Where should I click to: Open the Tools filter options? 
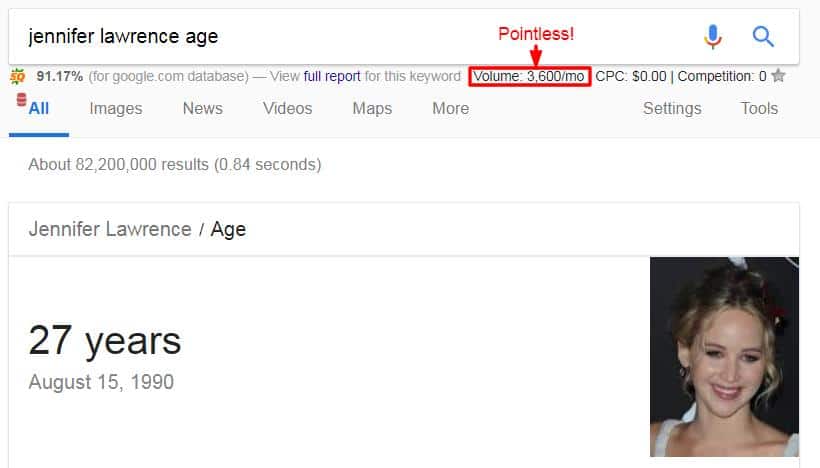[759, 108]
